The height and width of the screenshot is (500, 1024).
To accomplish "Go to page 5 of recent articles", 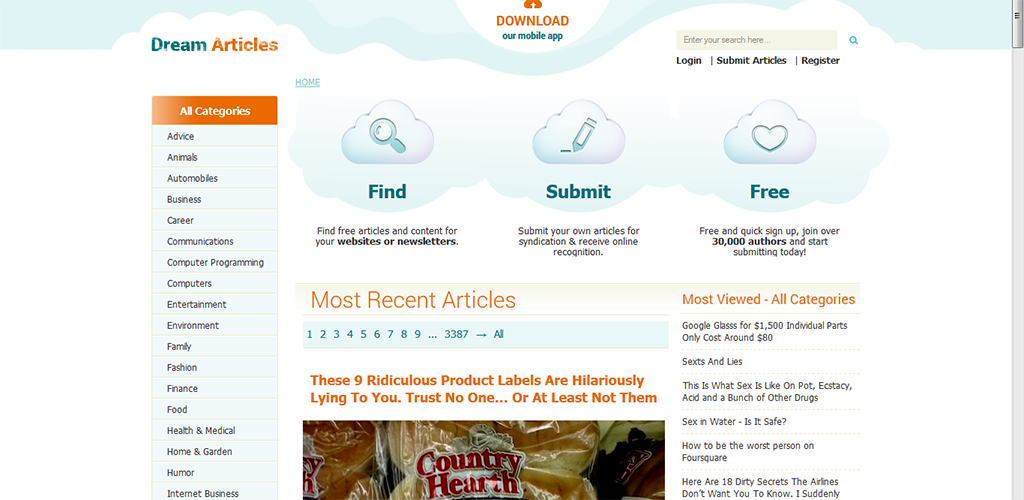I will click(x=363, y=334).
